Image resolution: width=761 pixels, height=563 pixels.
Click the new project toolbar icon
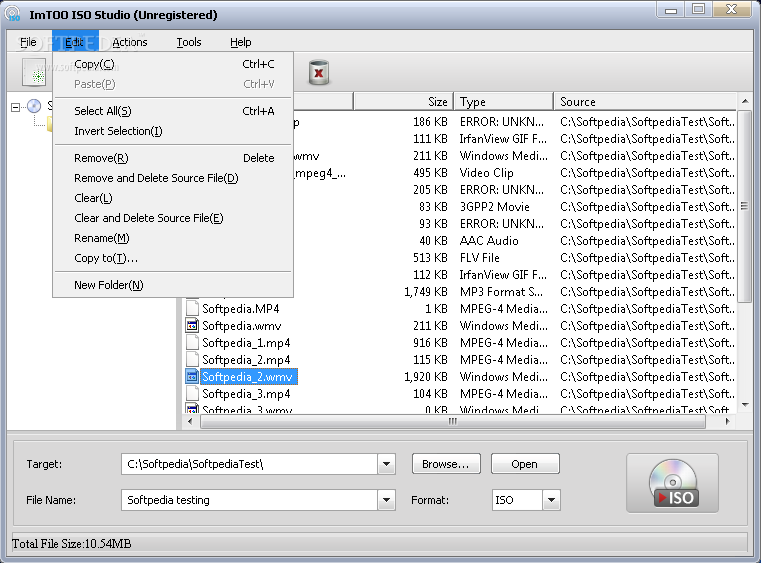[x=34, y=72]
